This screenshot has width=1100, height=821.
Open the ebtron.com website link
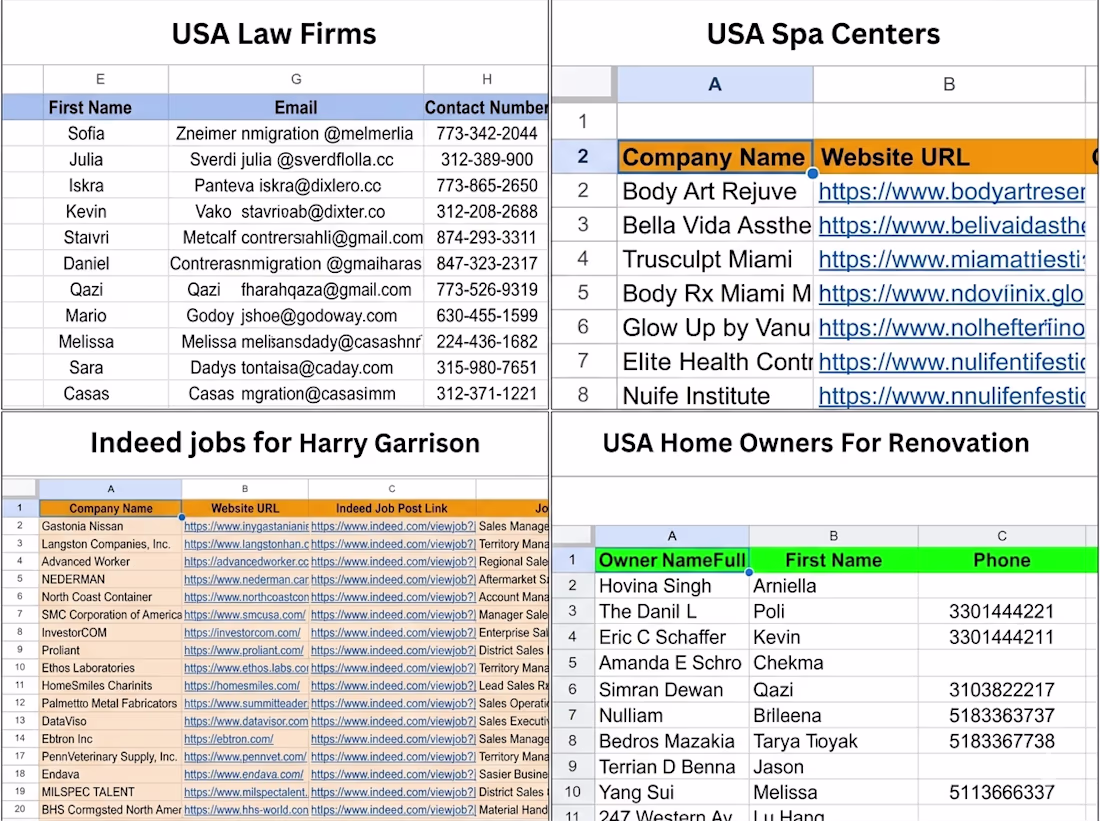(229, 739)
